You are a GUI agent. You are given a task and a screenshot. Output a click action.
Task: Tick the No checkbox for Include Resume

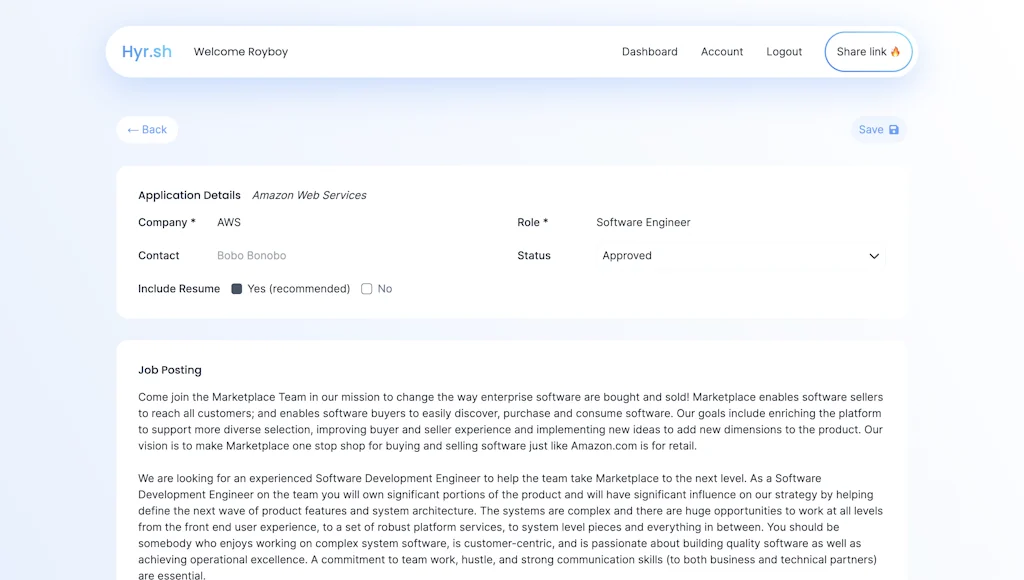click(x=367, y=289)
